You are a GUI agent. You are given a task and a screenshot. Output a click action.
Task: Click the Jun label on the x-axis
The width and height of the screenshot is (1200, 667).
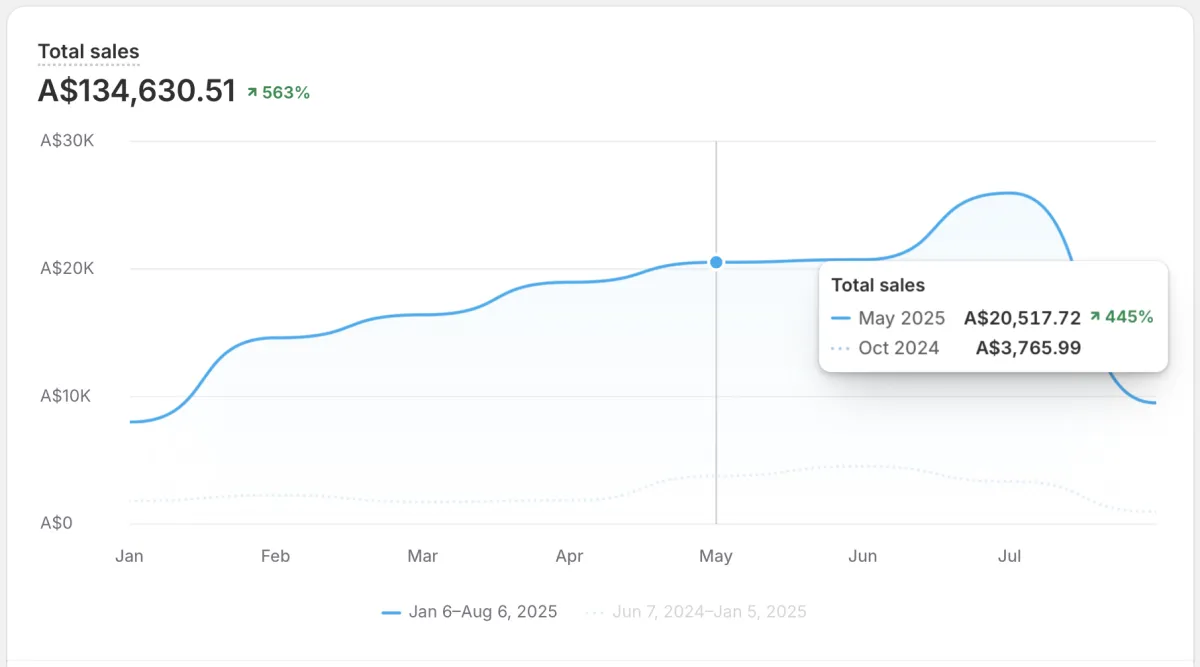[862, 556]
